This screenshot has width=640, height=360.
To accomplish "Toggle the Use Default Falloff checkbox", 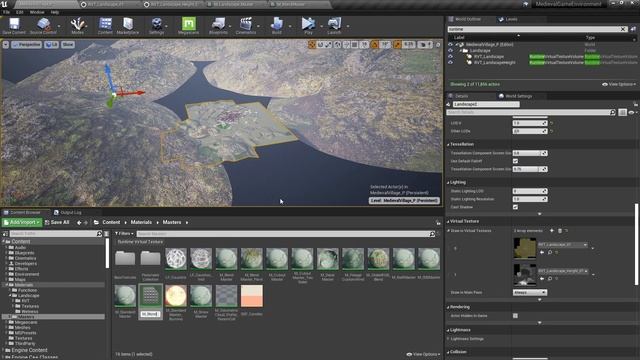I will [515, 161].
